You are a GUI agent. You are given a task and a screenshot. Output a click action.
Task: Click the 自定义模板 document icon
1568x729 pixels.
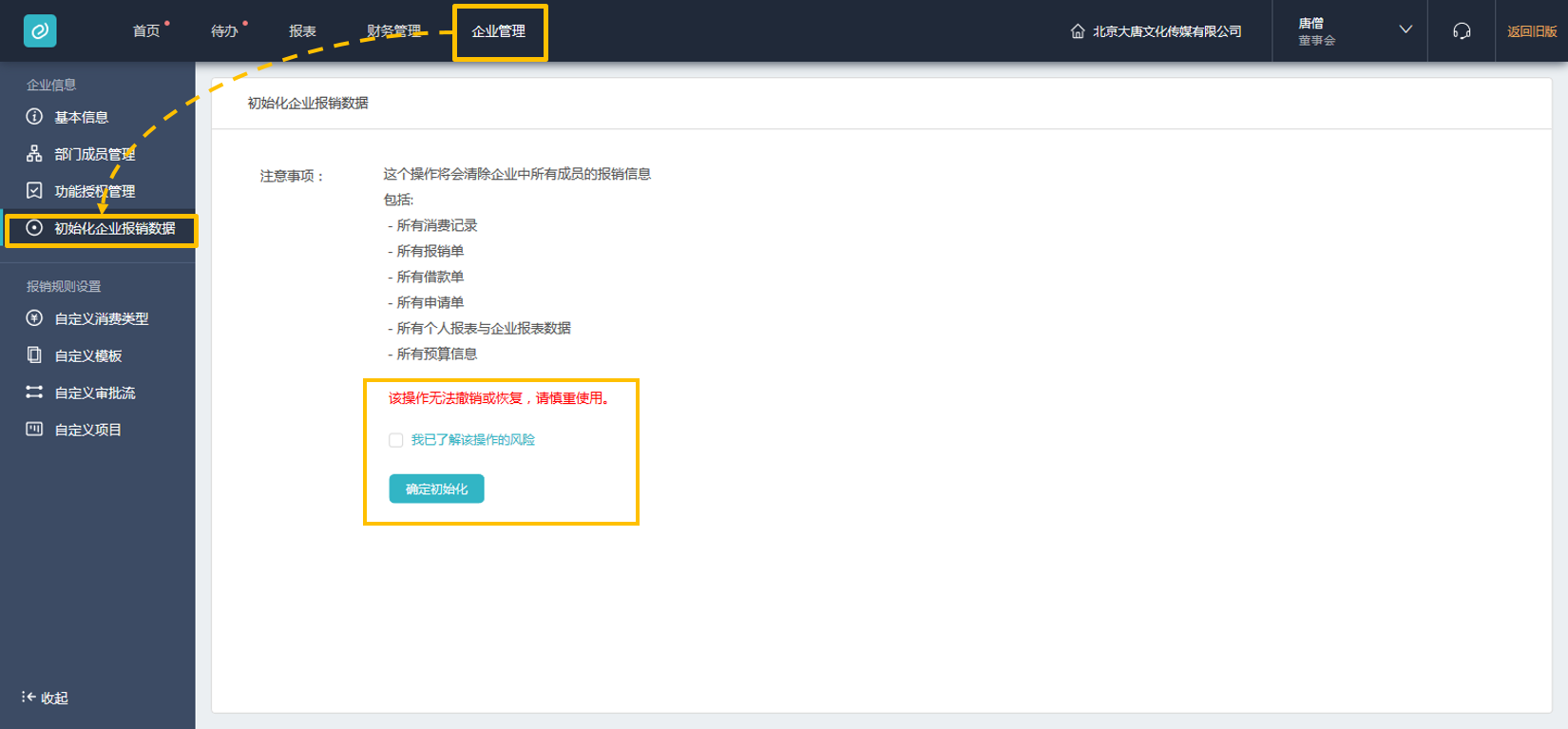coord(34,355)
